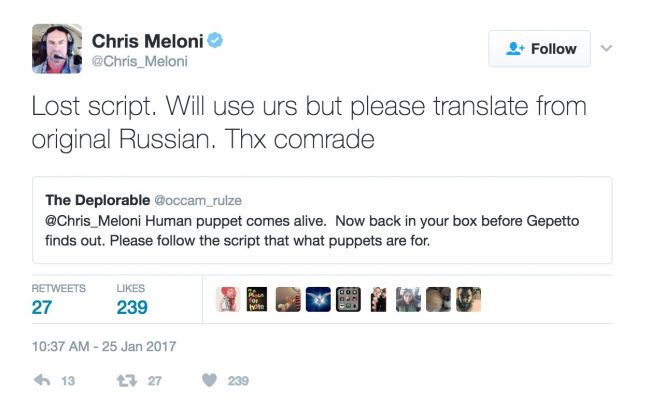Viewport: 650px width, 404px height.
Task: Click the blue verified badge
Action: tap(215, 41)
